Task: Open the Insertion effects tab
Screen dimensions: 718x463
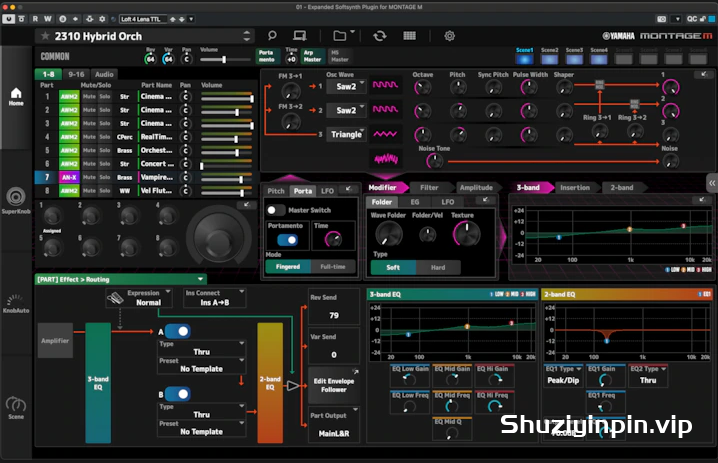Action: (x=575, y=187)
